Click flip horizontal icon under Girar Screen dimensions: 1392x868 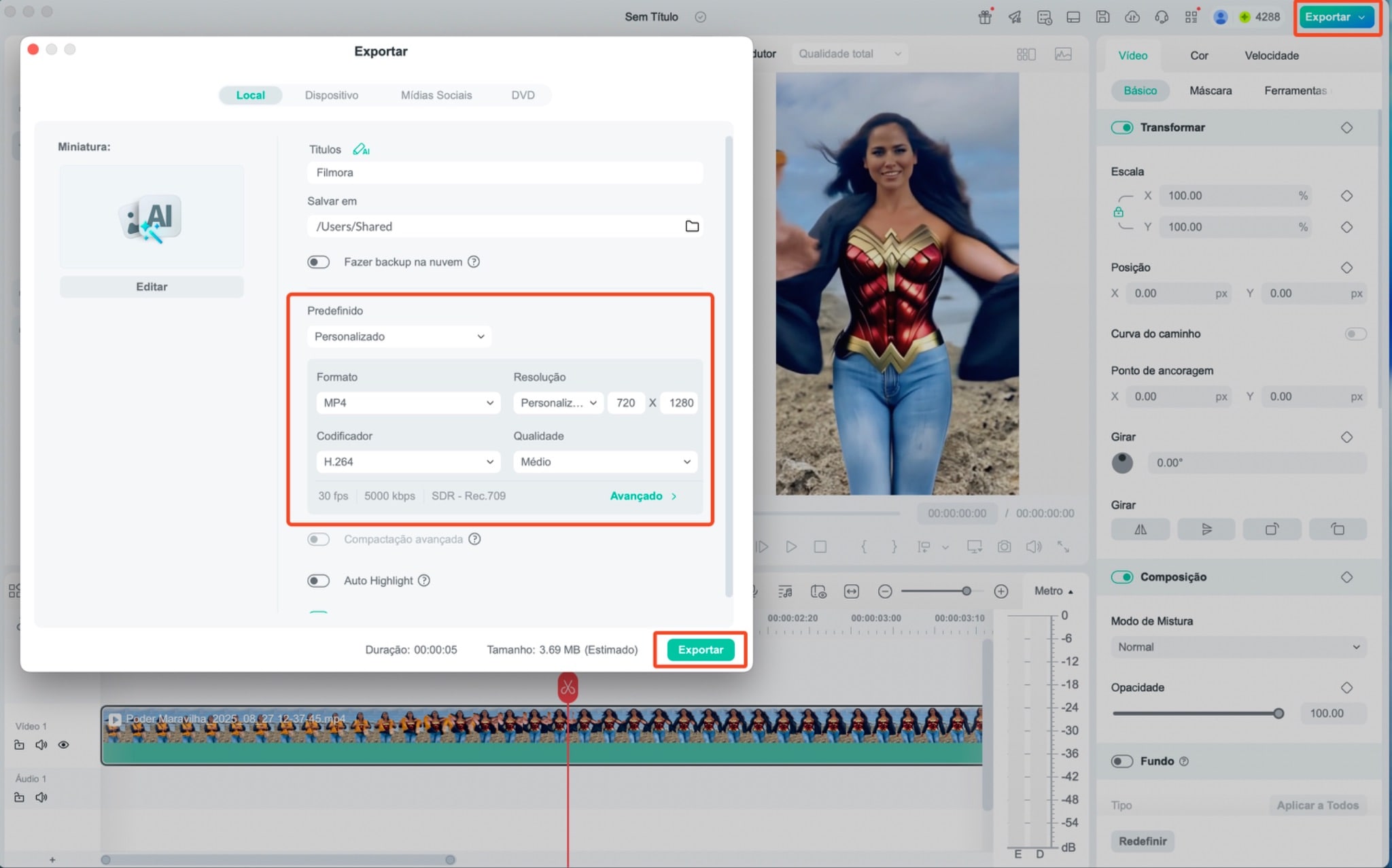[x=1141, y=529]
